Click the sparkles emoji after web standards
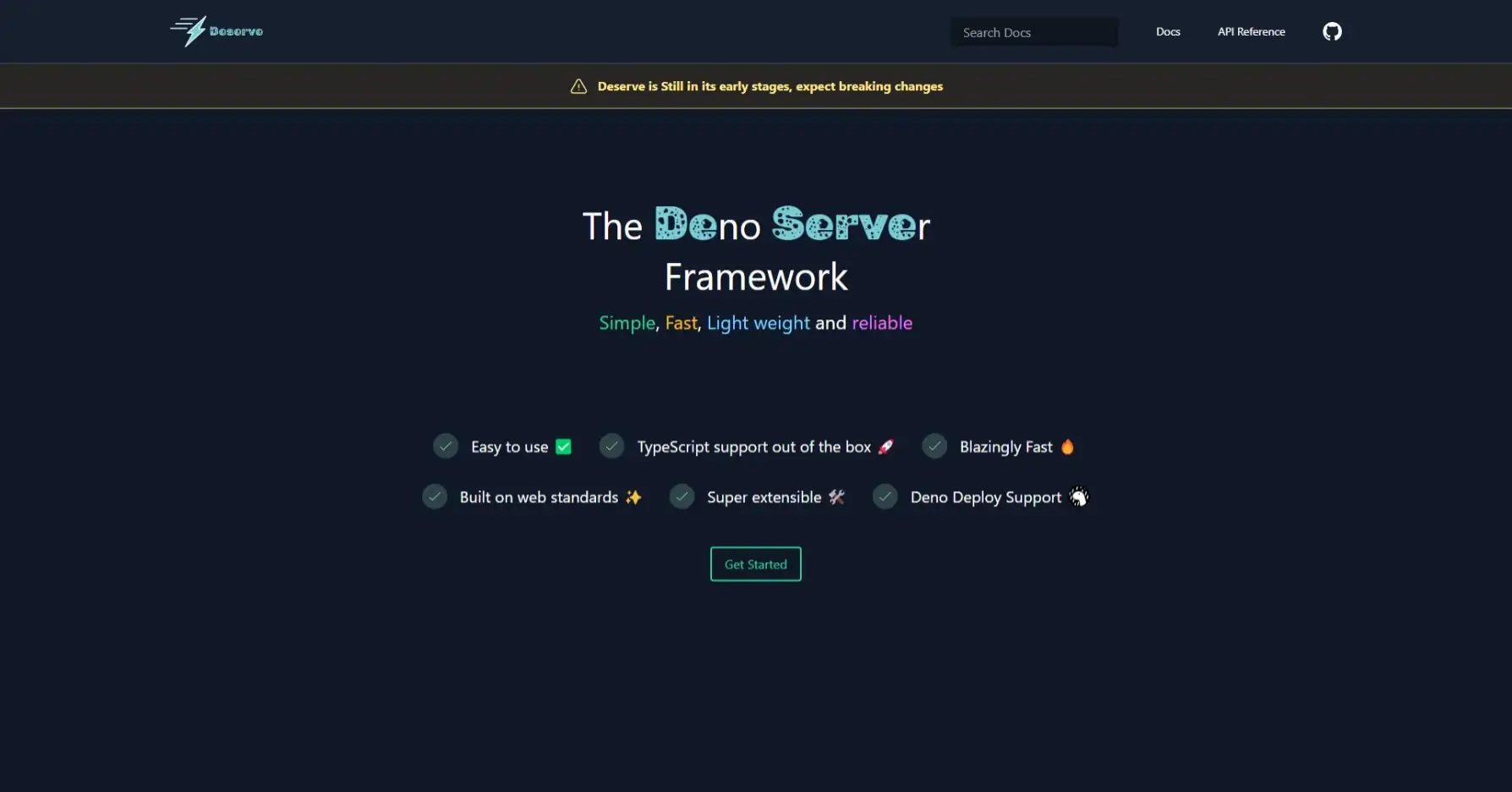Screen dimensions: 1512x792 tap(633, 497)
